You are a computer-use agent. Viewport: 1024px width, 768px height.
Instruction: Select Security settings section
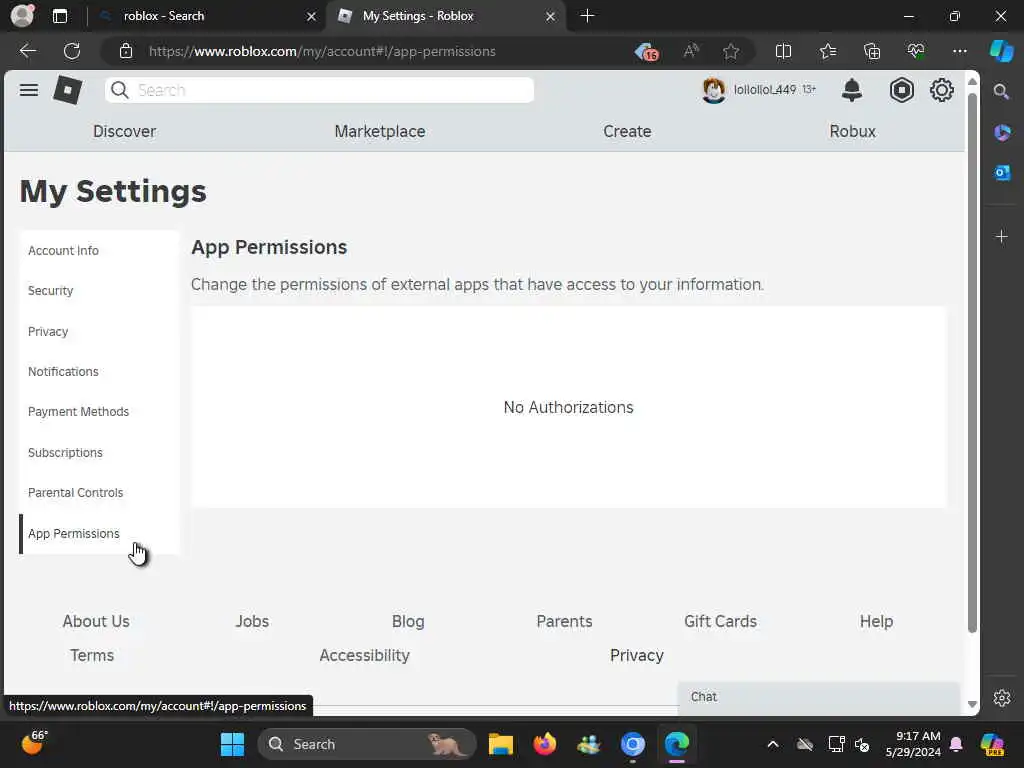point(99,291)
